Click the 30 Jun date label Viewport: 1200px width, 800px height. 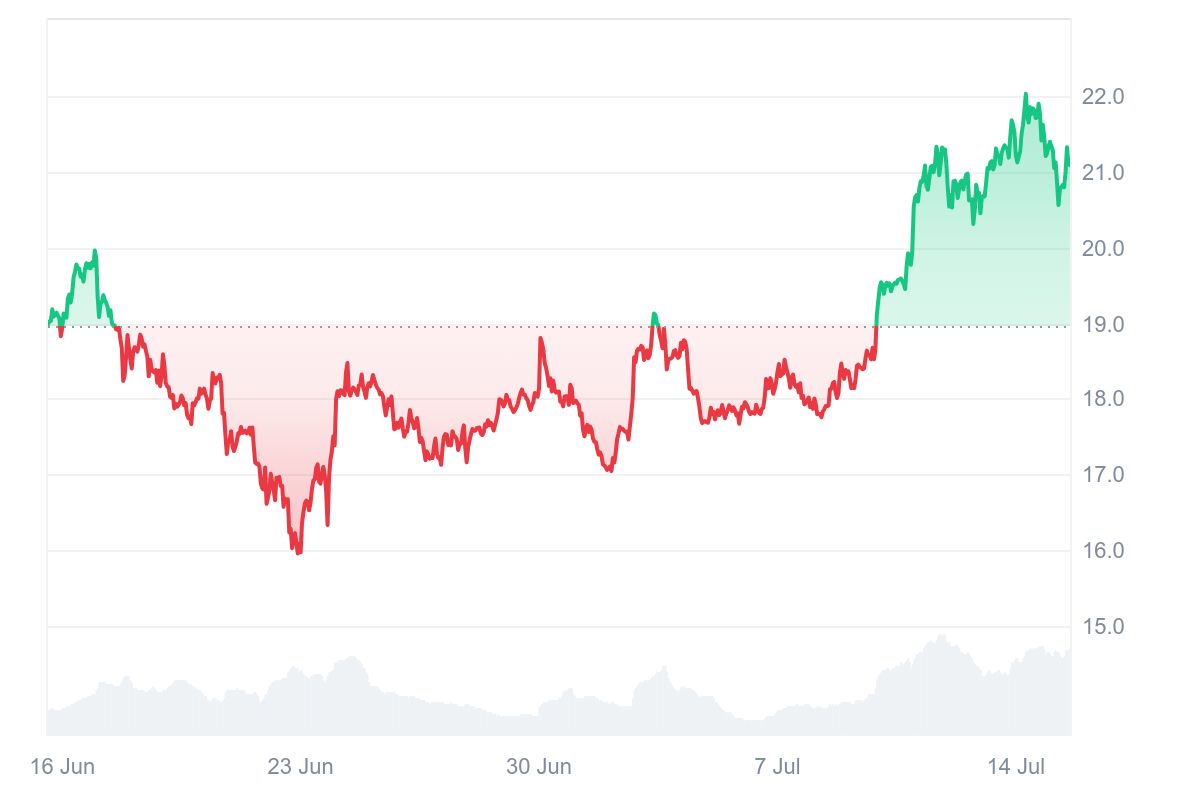(x=538, y=767)
